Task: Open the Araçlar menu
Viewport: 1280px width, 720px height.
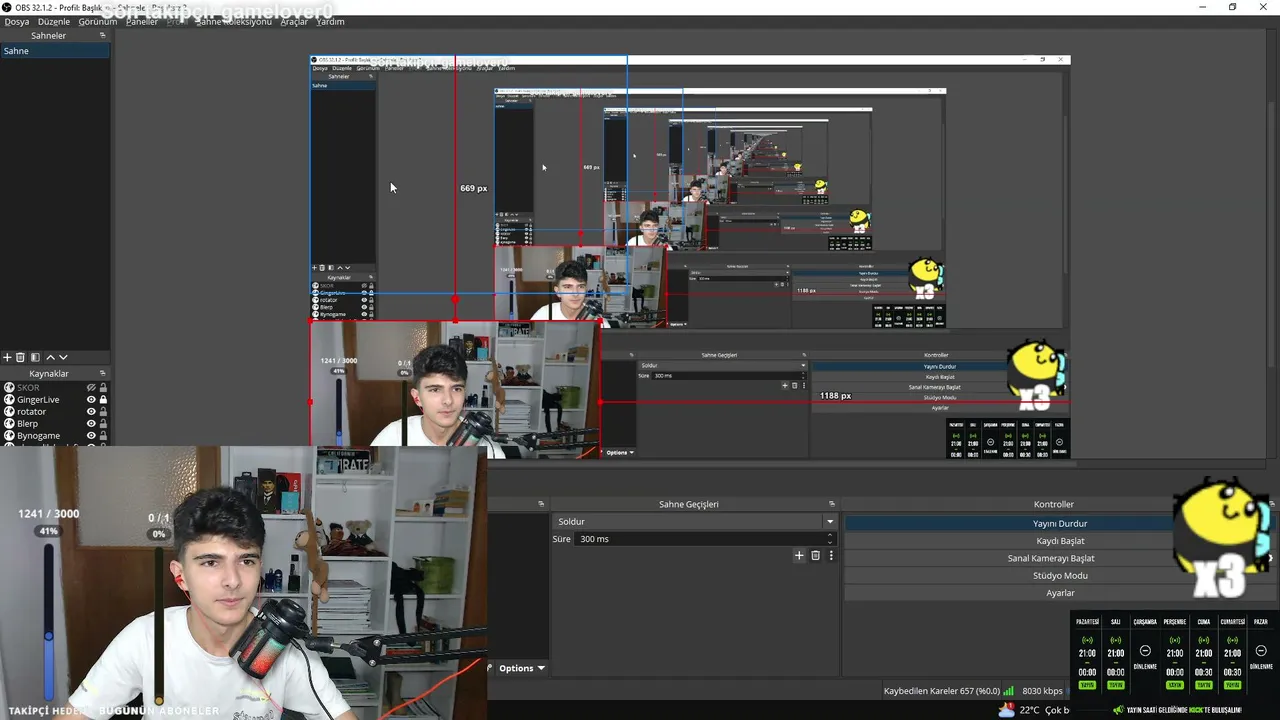Action: coord(294,21)
